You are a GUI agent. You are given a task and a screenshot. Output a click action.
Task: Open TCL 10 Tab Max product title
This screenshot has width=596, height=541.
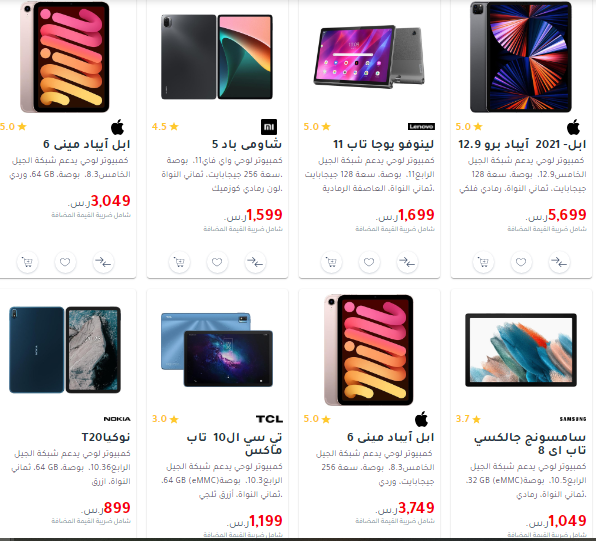pyautogui.click(x=235, y=444)
